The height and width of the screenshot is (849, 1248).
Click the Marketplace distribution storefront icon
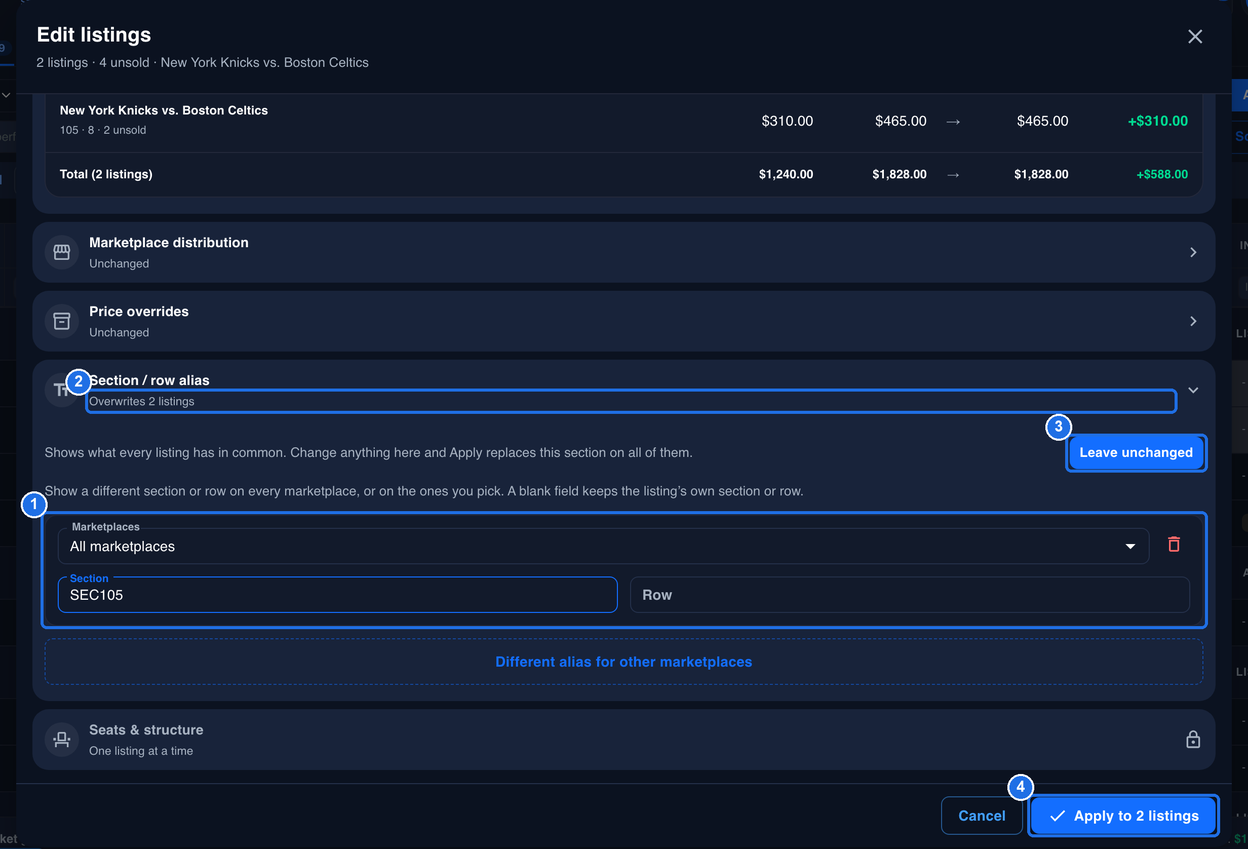pos(62,252)
